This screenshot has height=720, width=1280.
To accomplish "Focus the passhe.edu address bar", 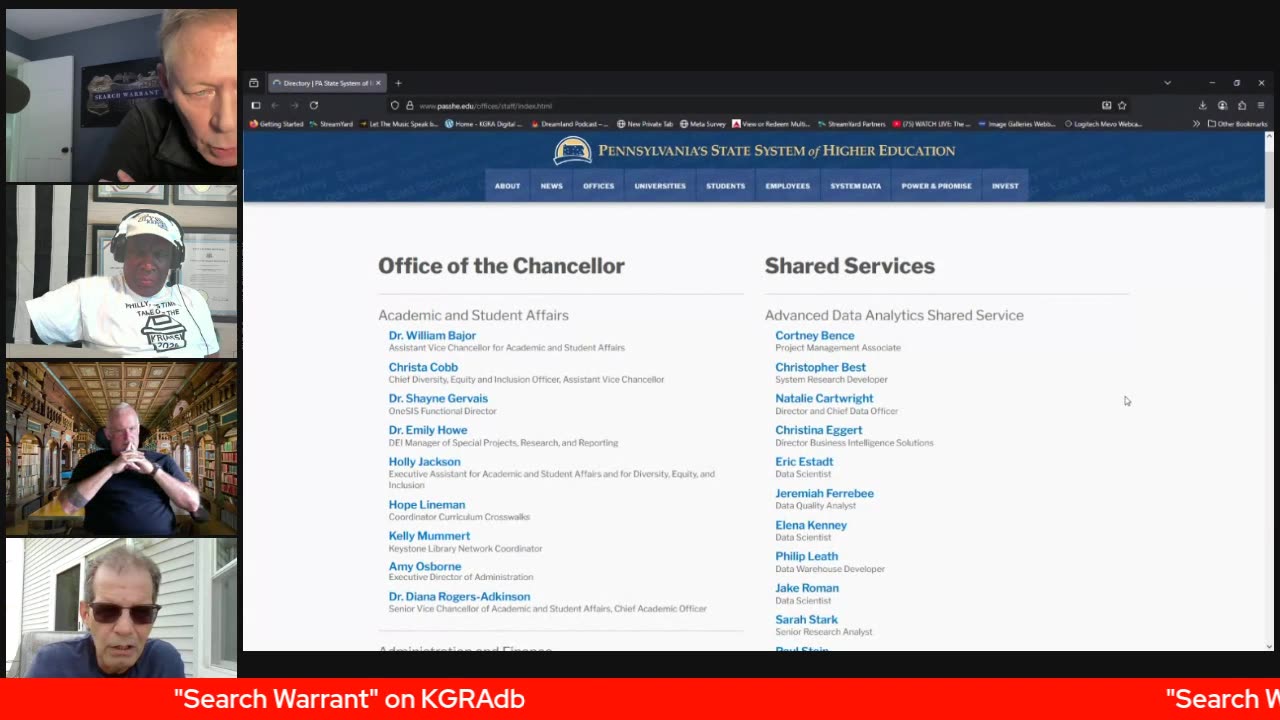I will tap(760, 105).
